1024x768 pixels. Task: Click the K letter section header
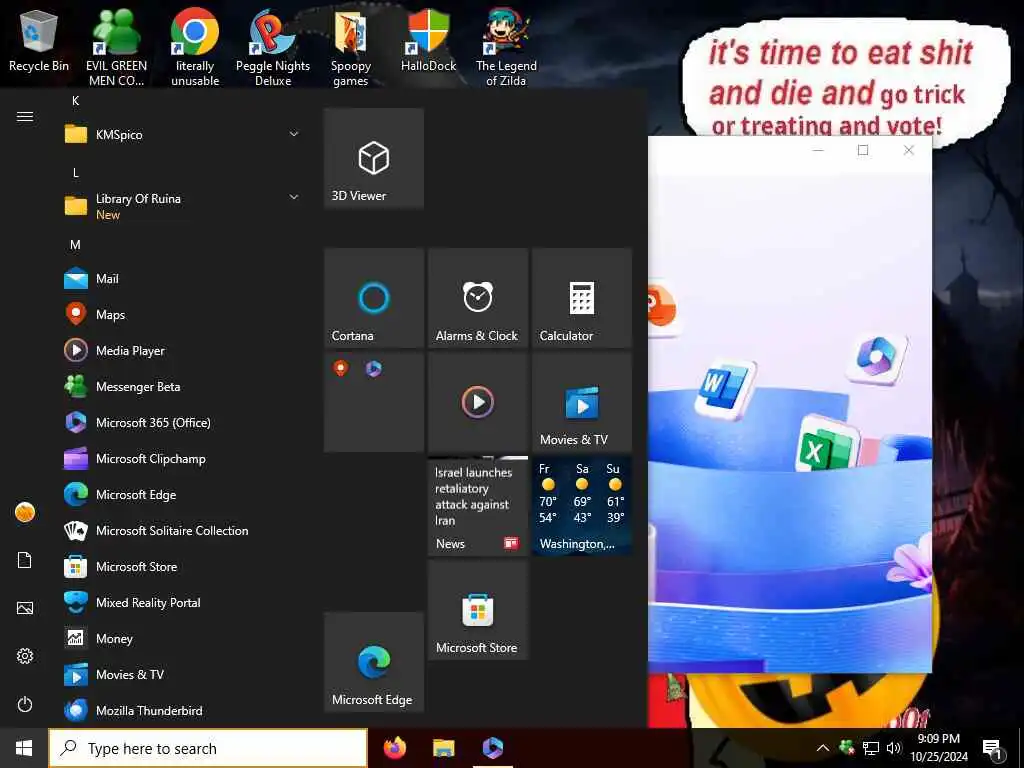click(76, 101)
